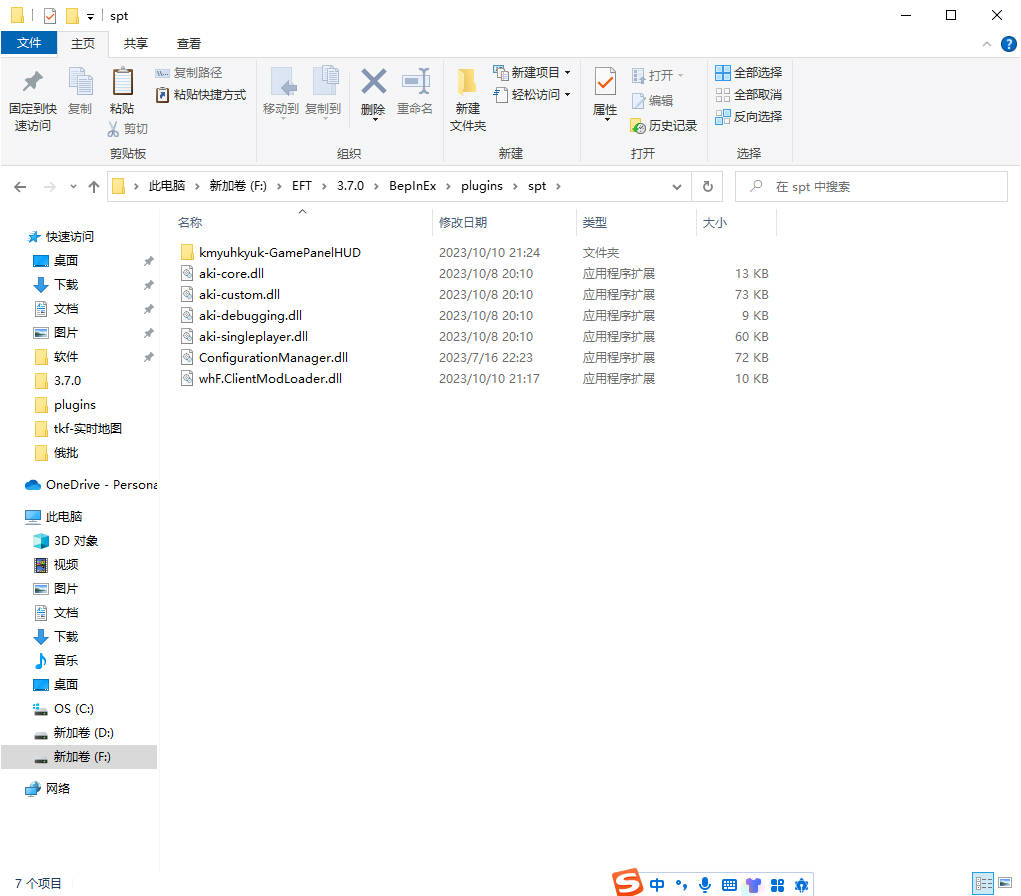Click the red Delete icon

pos(373,83)
